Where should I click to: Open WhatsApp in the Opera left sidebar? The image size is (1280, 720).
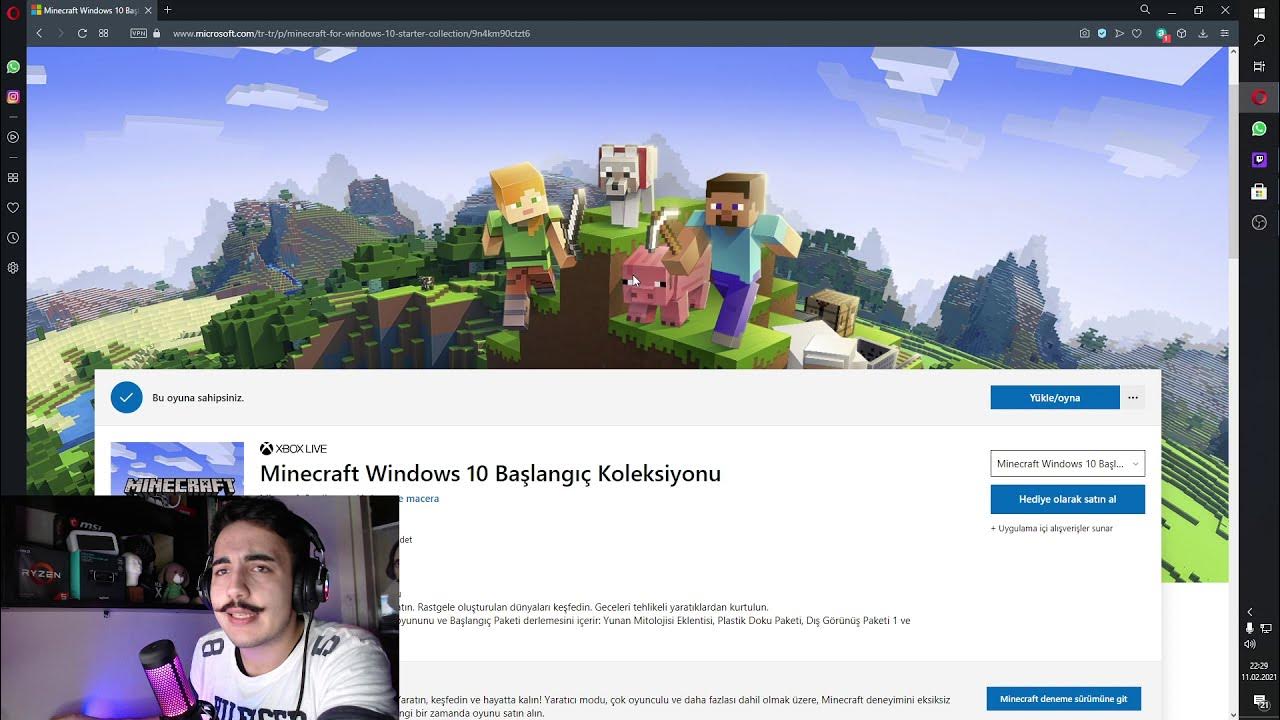(13, 67)
